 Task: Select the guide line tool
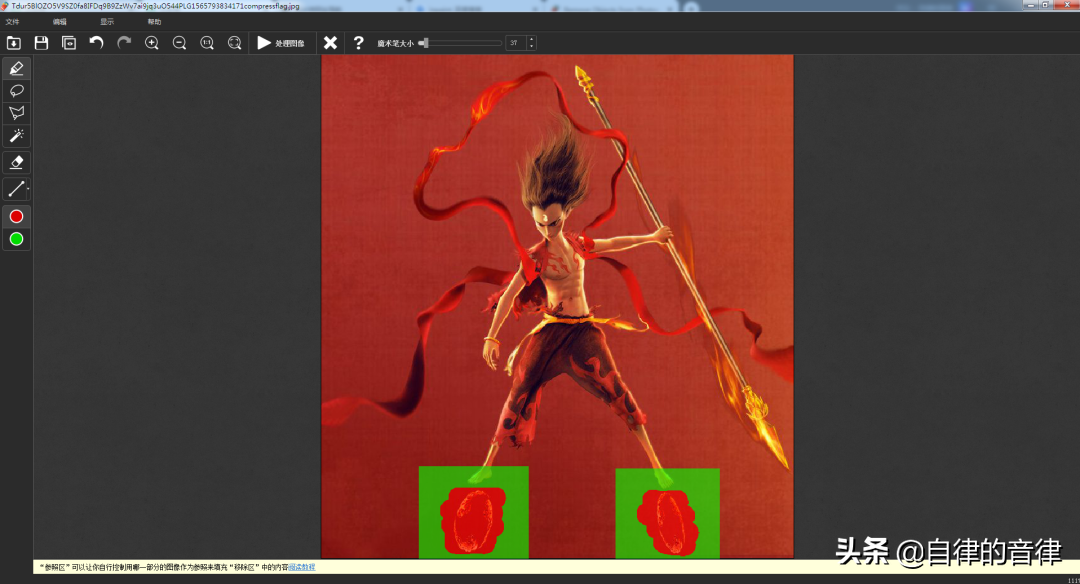(15, 189)
